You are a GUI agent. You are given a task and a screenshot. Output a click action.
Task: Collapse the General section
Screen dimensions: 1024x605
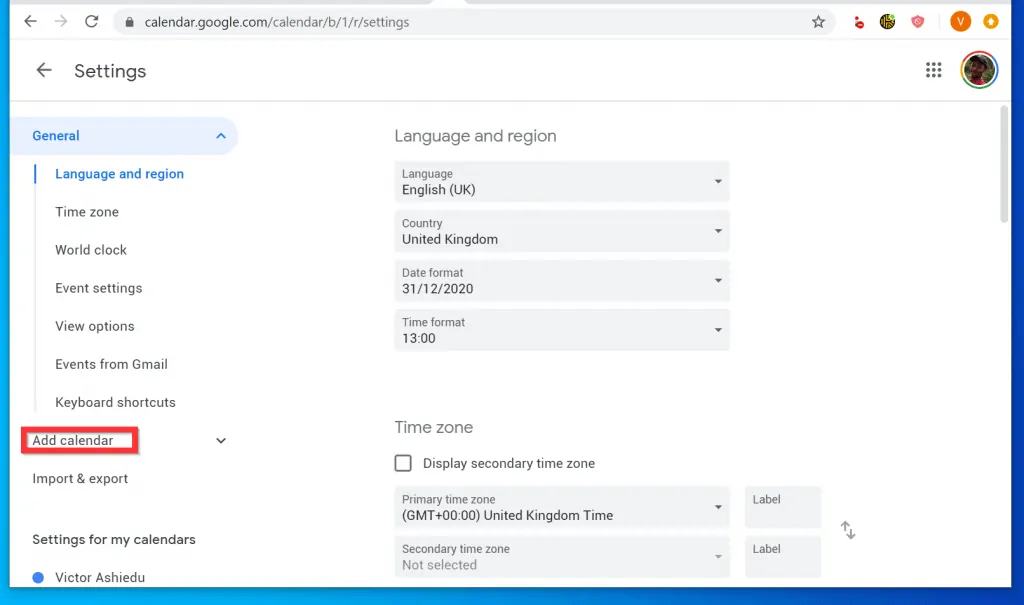coord(221,136)
